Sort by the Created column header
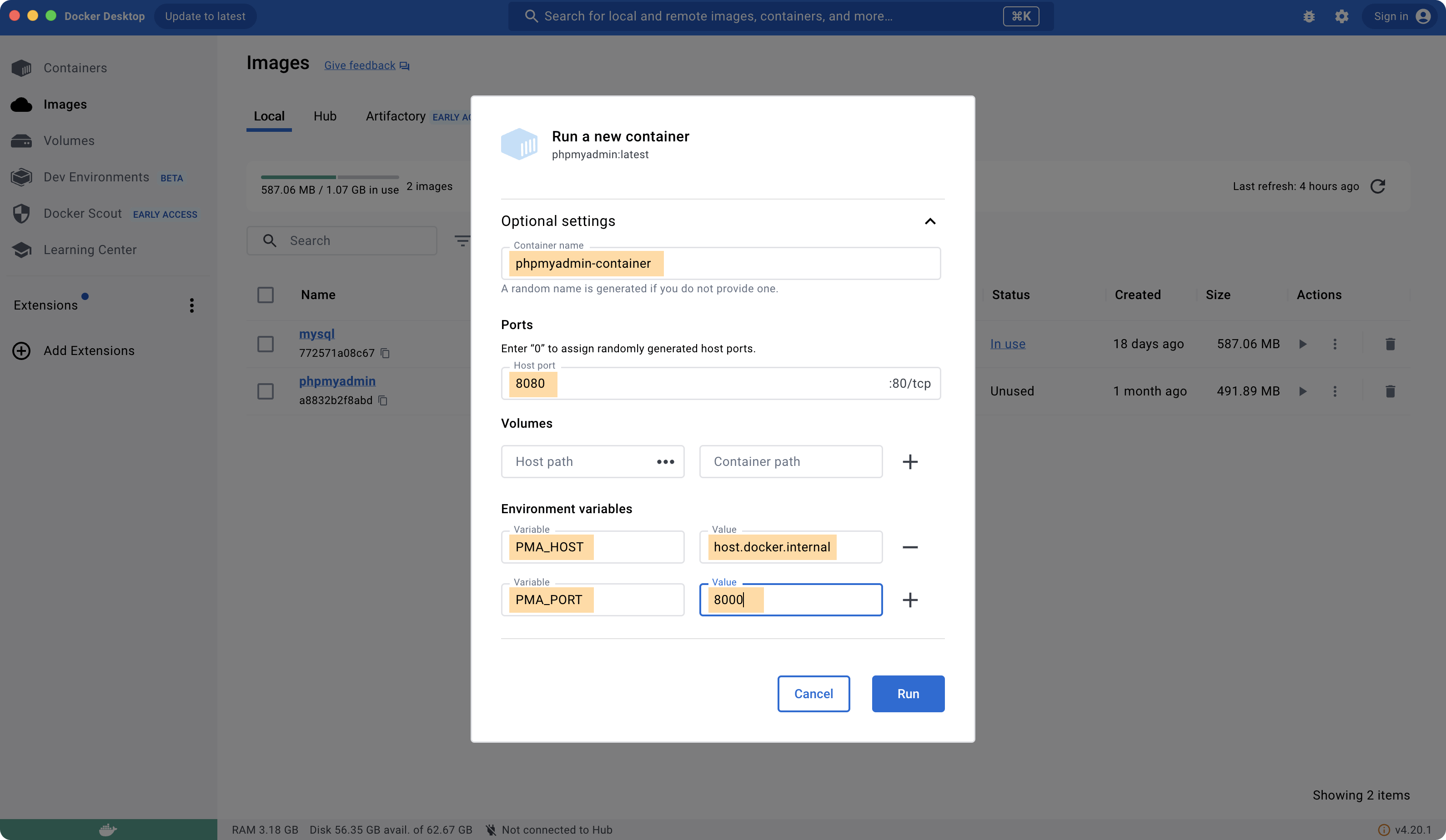This screenshot has height=840, width=1446. click(x=1137, y=295)
